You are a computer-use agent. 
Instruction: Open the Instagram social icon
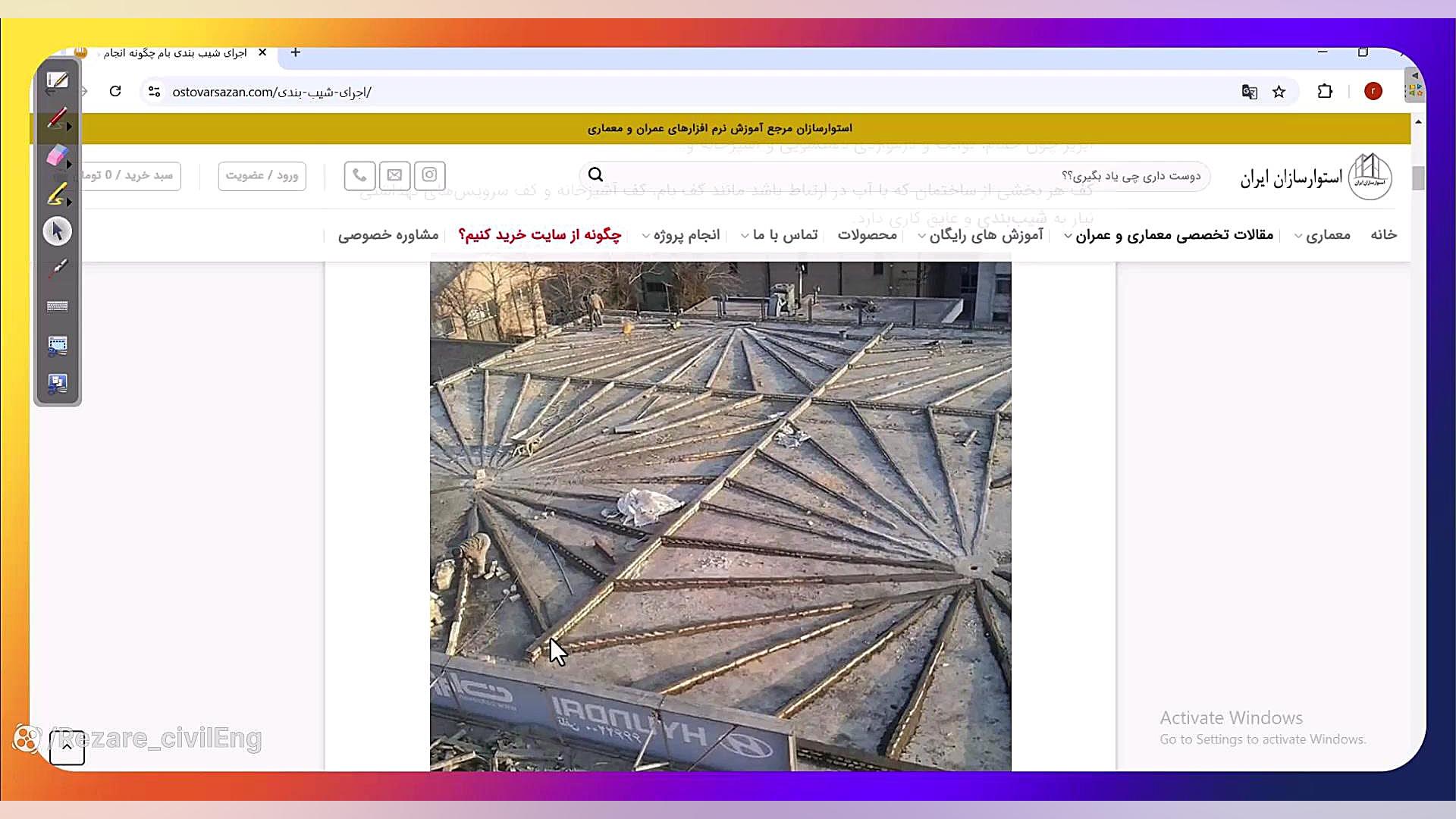click(x=429, y=175)
